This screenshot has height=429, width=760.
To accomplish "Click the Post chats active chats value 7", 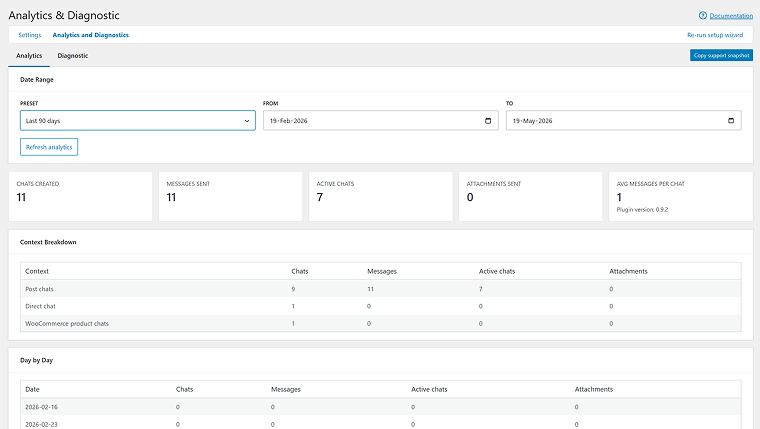I will tap(480, 289).
